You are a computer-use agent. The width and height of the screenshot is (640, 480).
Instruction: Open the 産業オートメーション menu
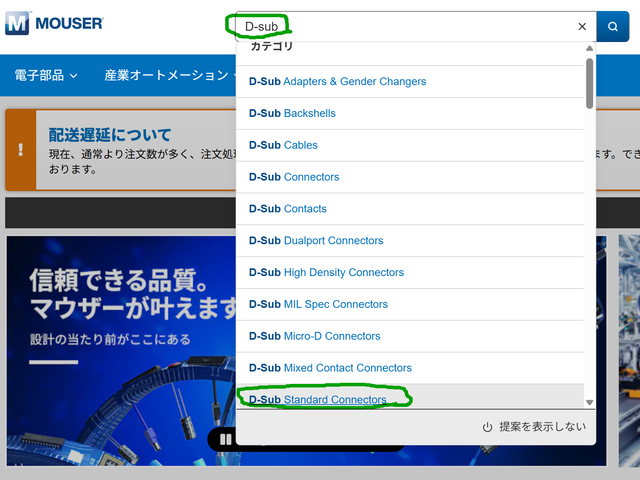170,76
